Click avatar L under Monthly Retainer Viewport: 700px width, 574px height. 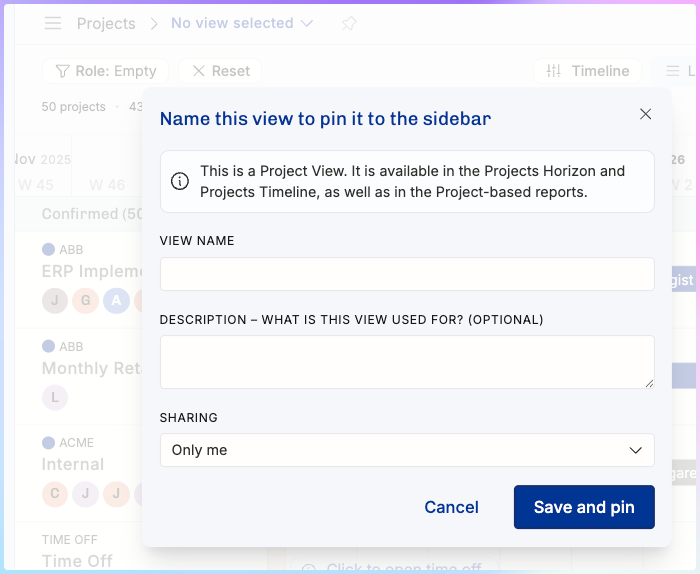coord(54,397)
